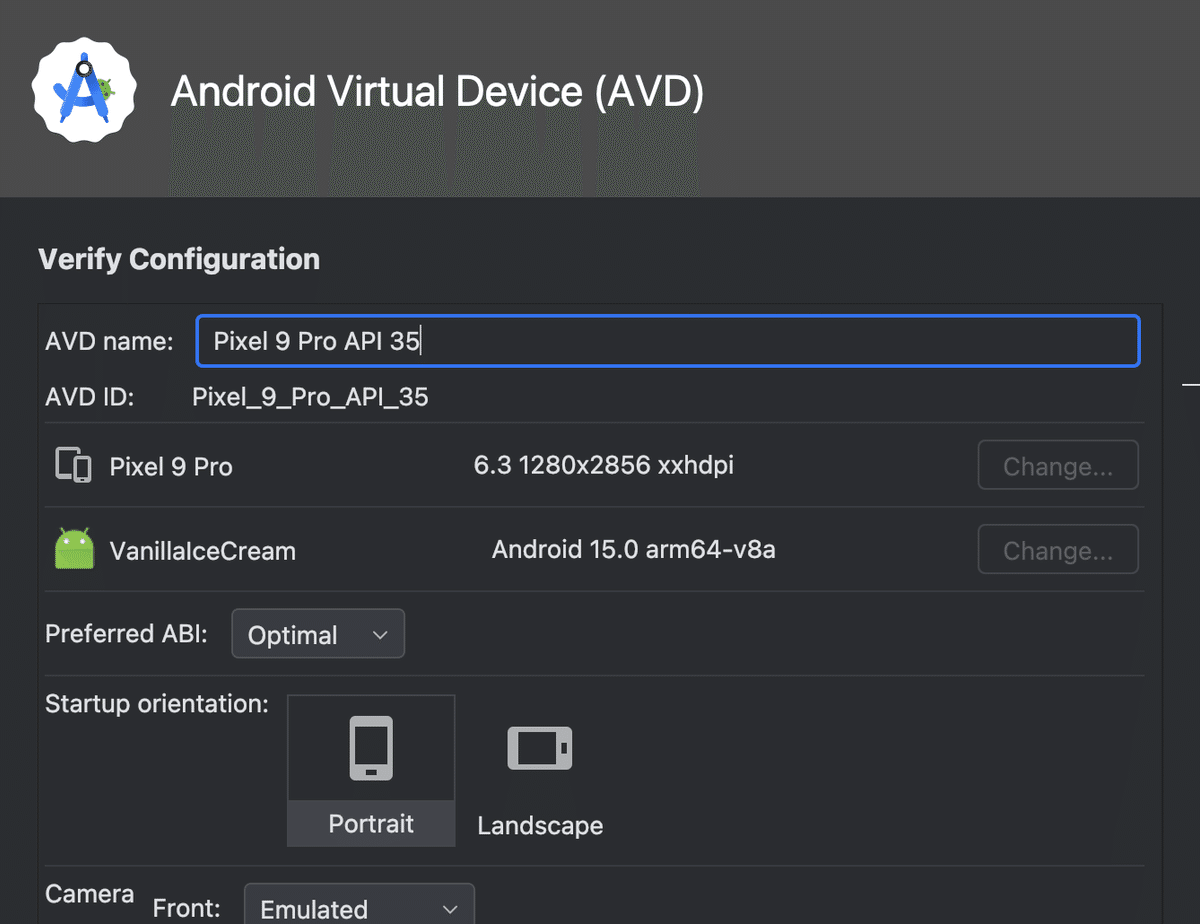Click the VanillaIceCream system image name

point(203,551)
